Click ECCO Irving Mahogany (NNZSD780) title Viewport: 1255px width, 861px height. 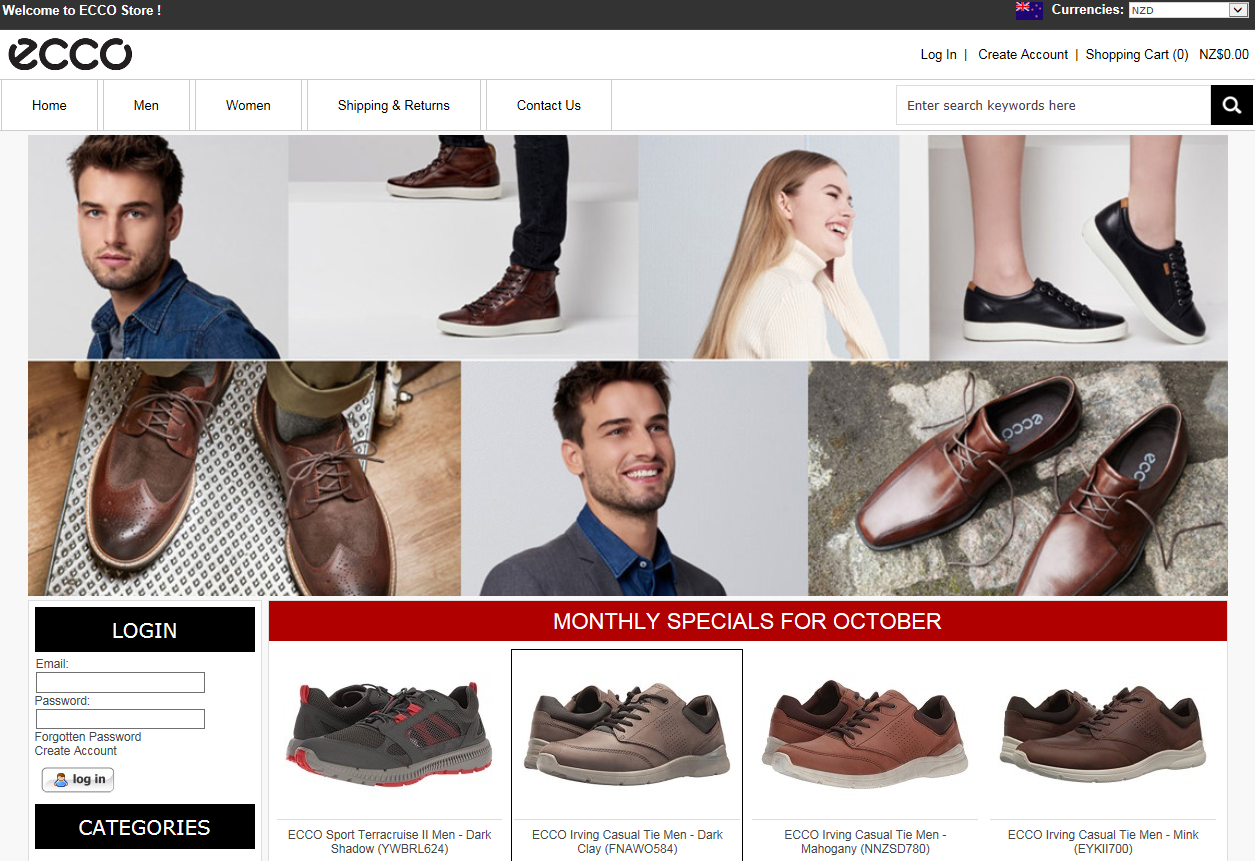[x=865, y=842]
